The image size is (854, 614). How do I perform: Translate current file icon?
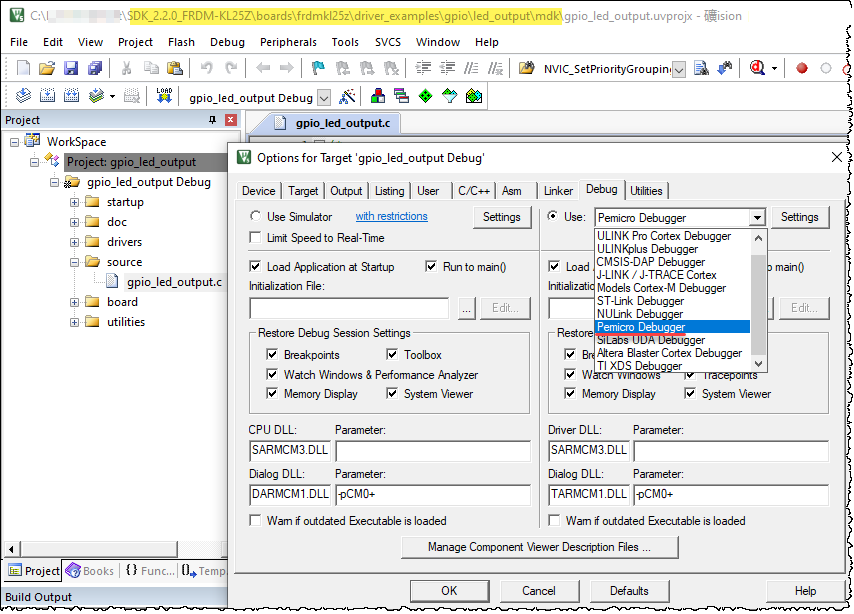[23, 96]
